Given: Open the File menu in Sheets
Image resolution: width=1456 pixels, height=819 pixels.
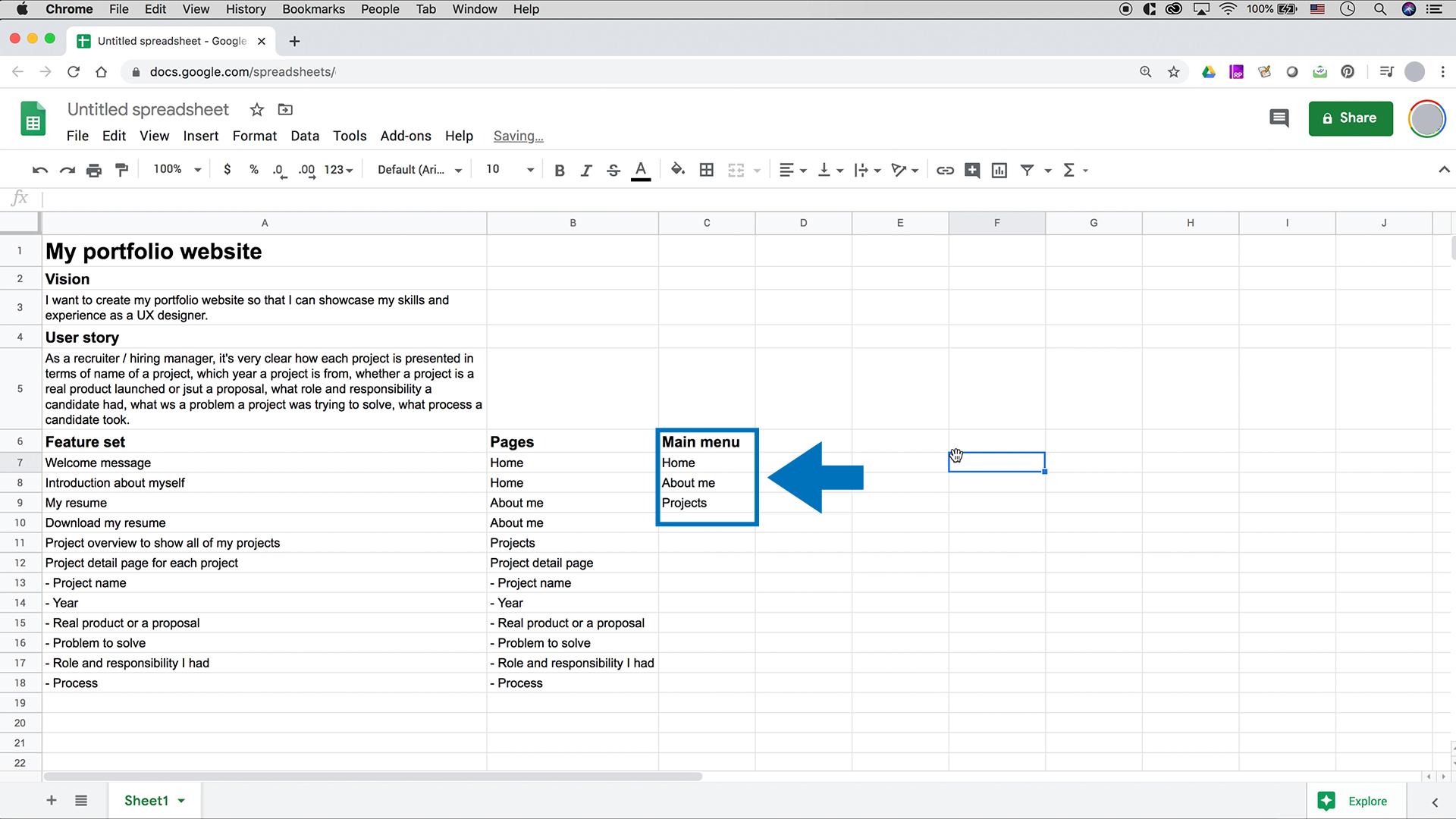Looking at the screenshot, I should click(x=77, y=136).
